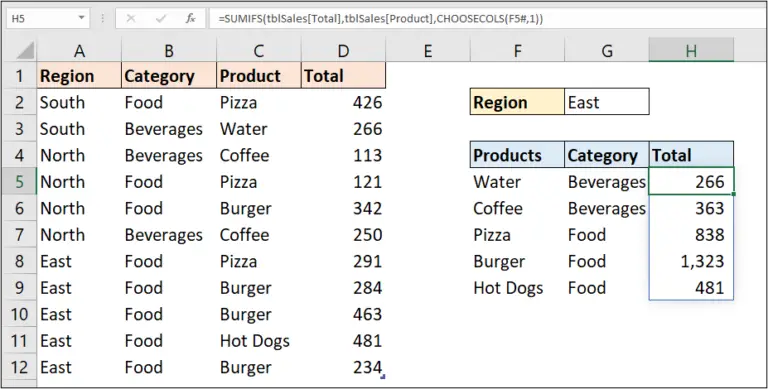Select row 2 header

[20, 102]
